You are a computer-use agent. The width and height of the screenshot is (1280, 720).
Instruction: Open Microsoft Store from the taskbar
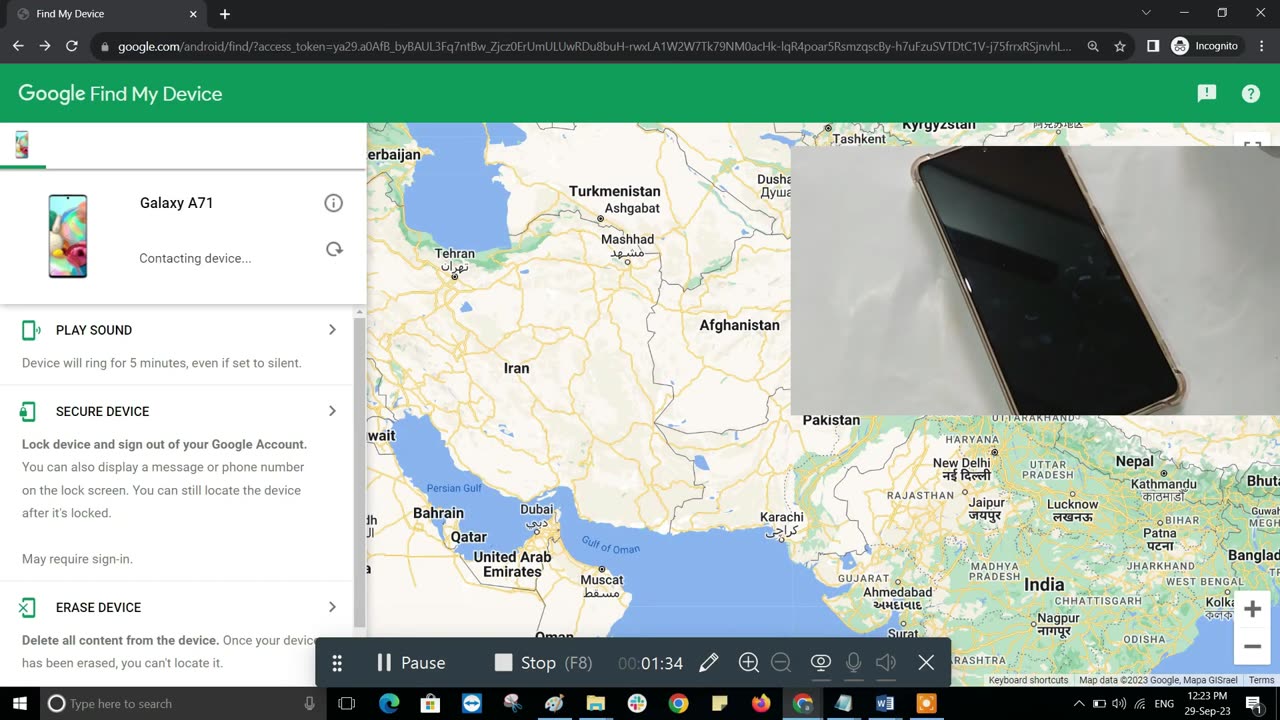pos(430,703)
